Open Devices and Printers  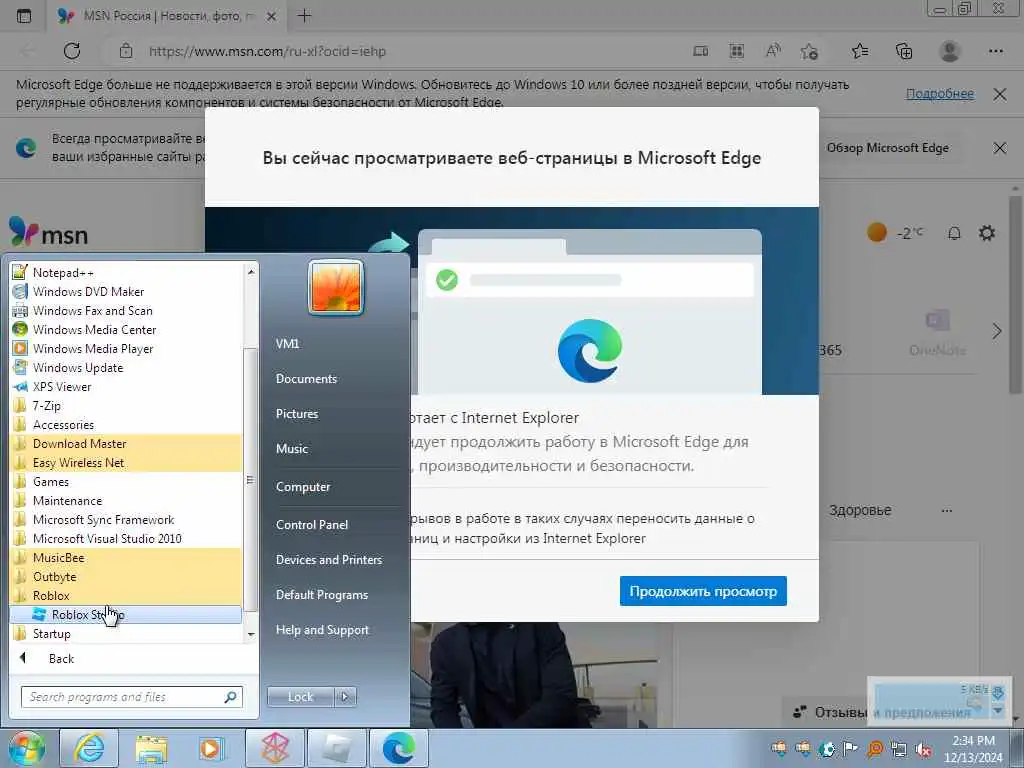328,560
